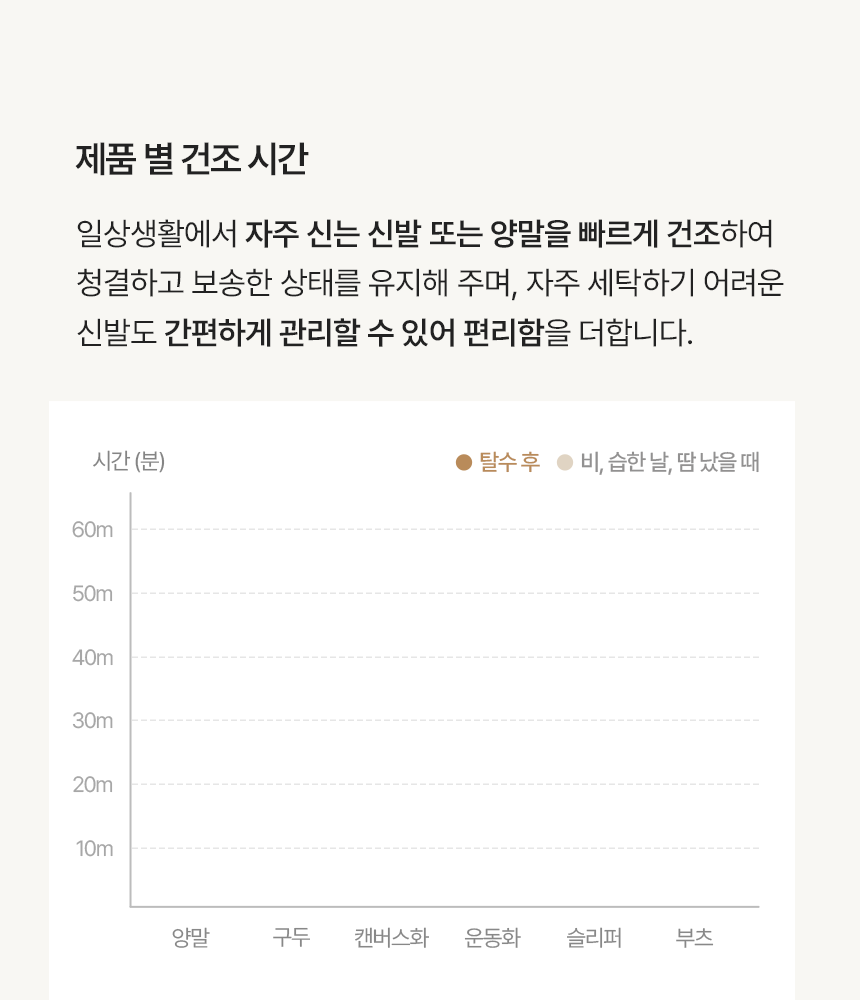Viewport: 860px width, 1000px height.
Task: Click the beige legend dot for 비, 습한 날
Action: pos(565,462)
